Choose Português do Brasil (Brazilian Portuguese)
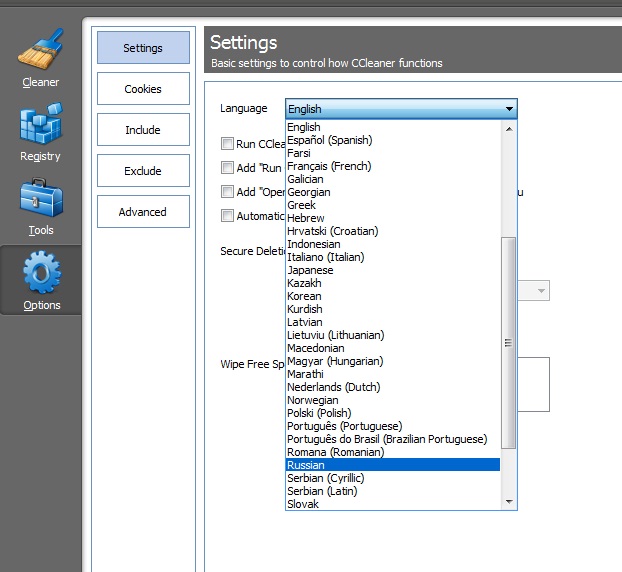 pyautogui.click(x=393, y=439)
